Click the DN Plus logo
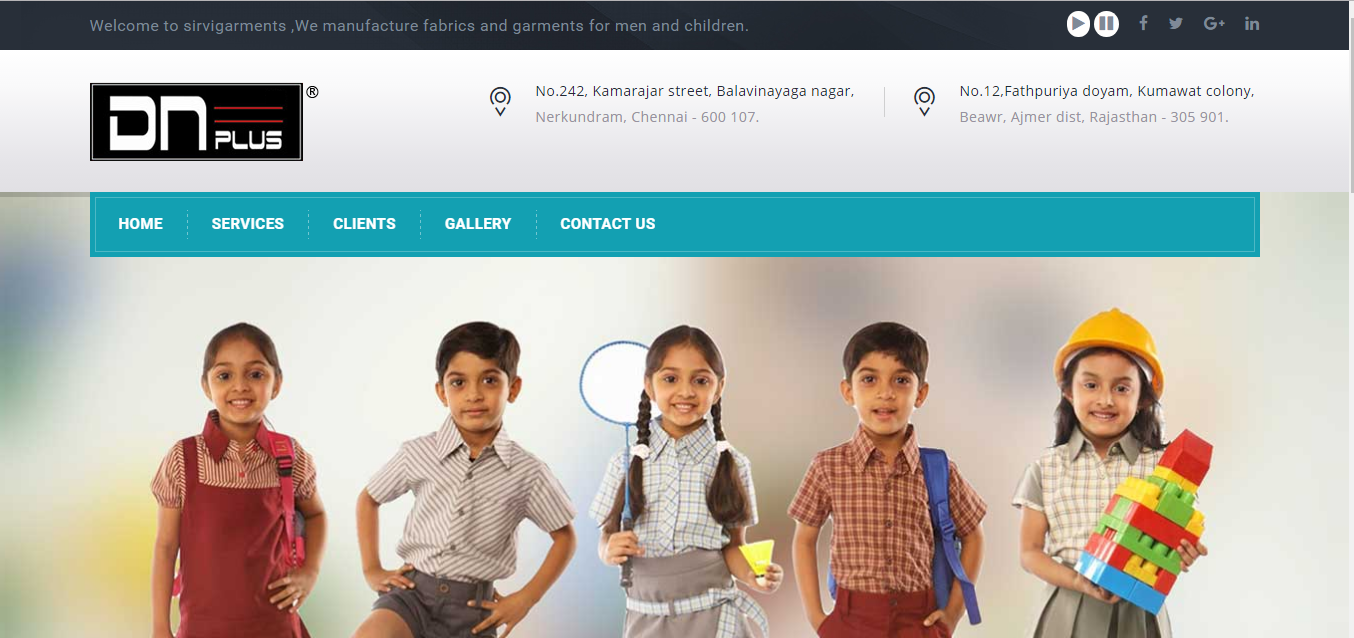1354x638 pixels. (196, 122)
